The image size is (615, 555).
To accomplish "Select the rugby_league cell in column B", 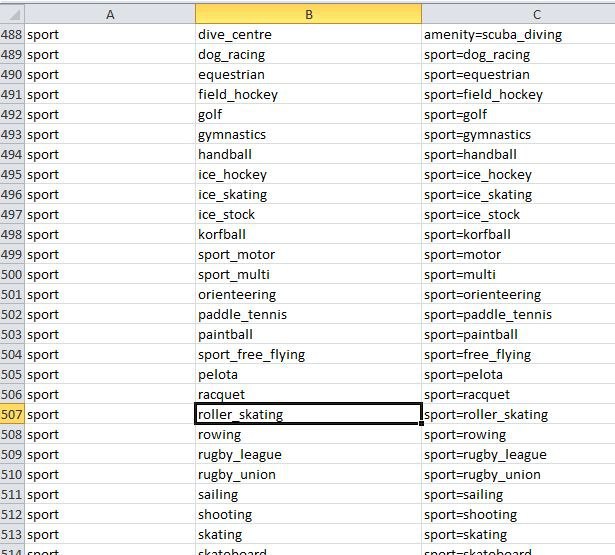I will [x=309, y=454].
